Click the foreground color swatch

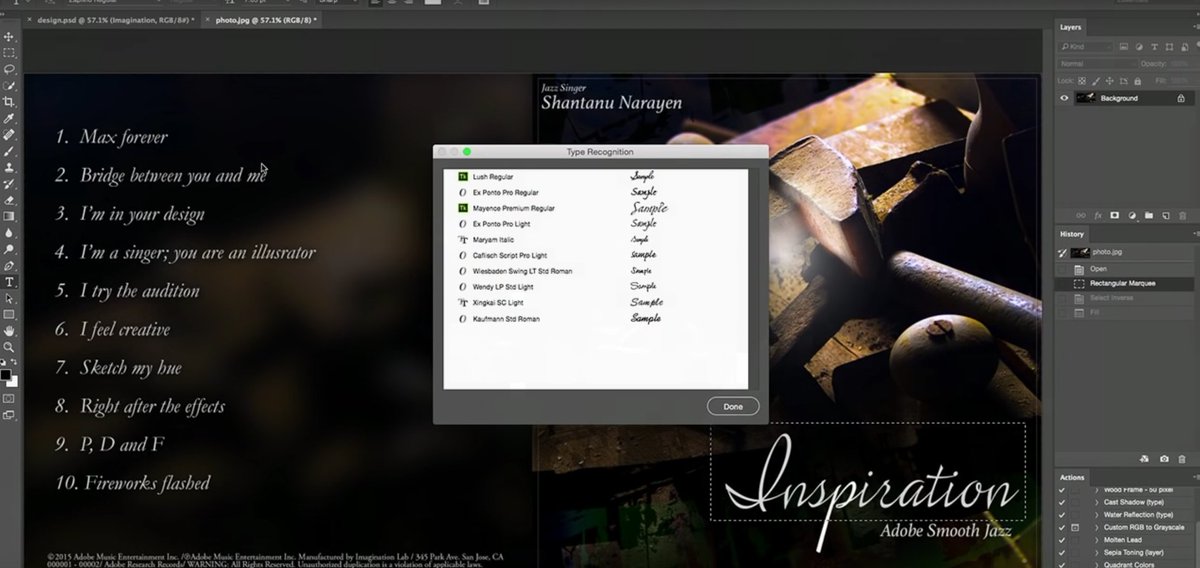click(6, 375)
